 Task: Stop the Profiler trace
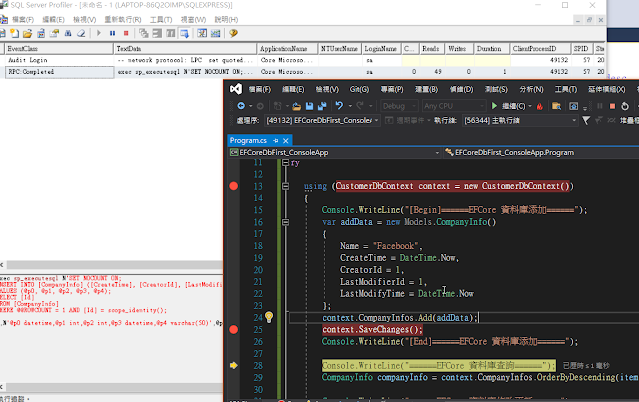[126, 33]
